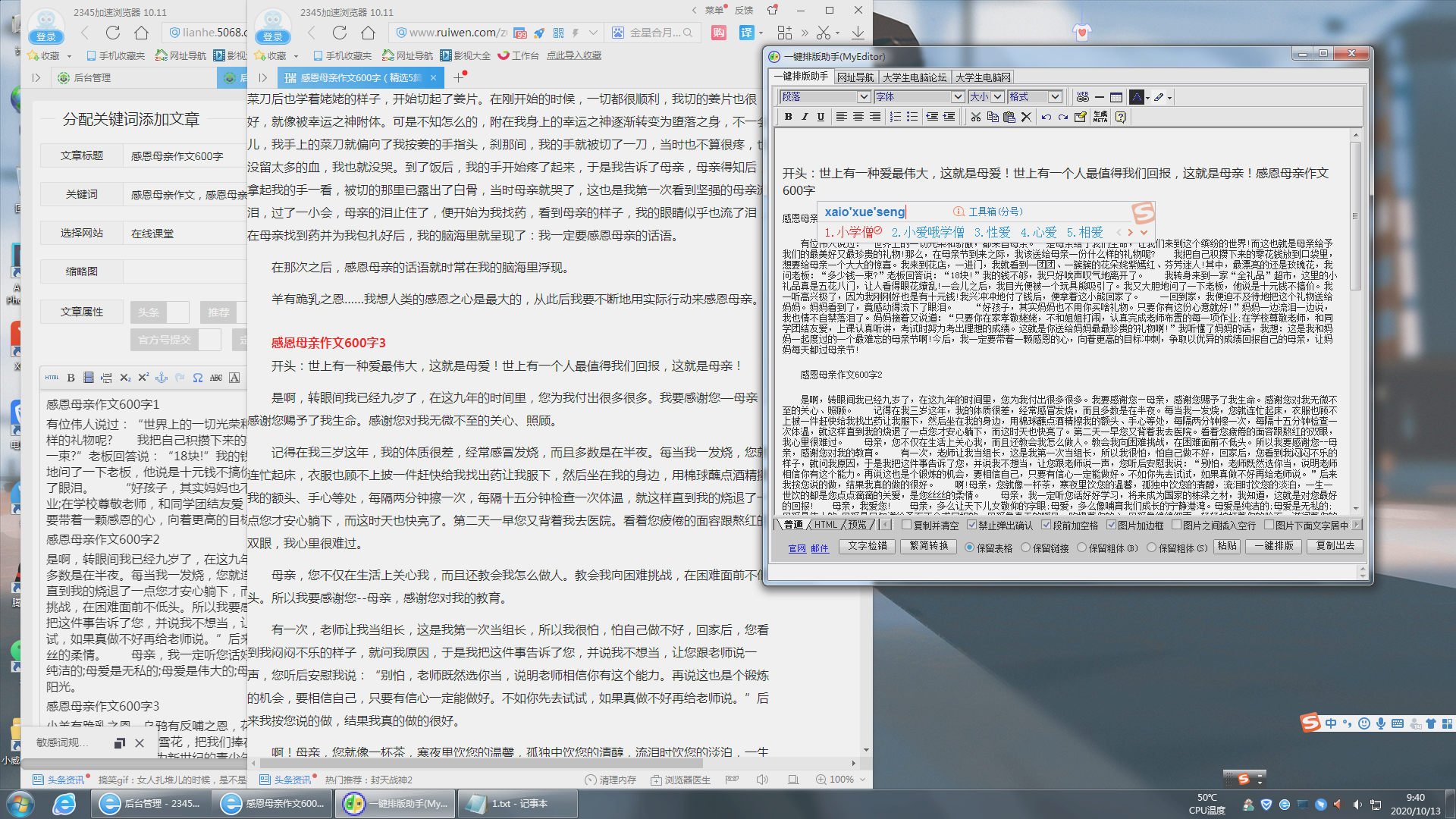The image size is (1456, 819).
Task: Click the paste clipboard icon
Action: [x=1009, y=117]
